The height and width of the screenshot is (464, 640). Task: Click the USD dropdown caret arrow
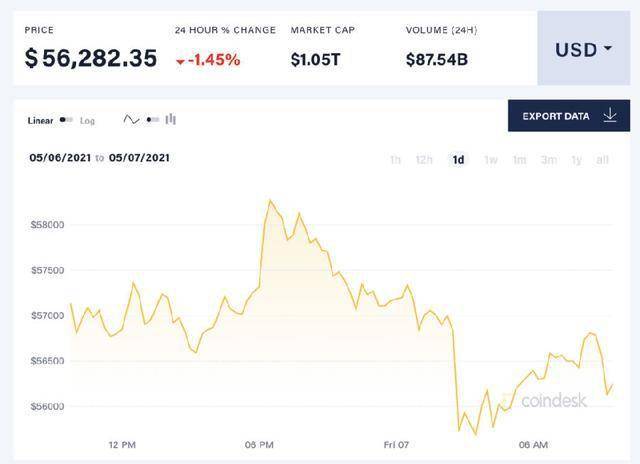click(608, 48)
